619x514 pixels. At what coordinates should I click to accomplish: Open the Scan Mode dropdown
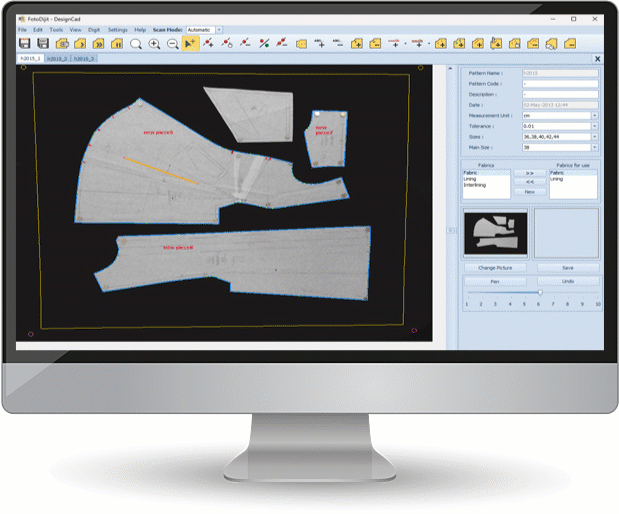[220, 30]
